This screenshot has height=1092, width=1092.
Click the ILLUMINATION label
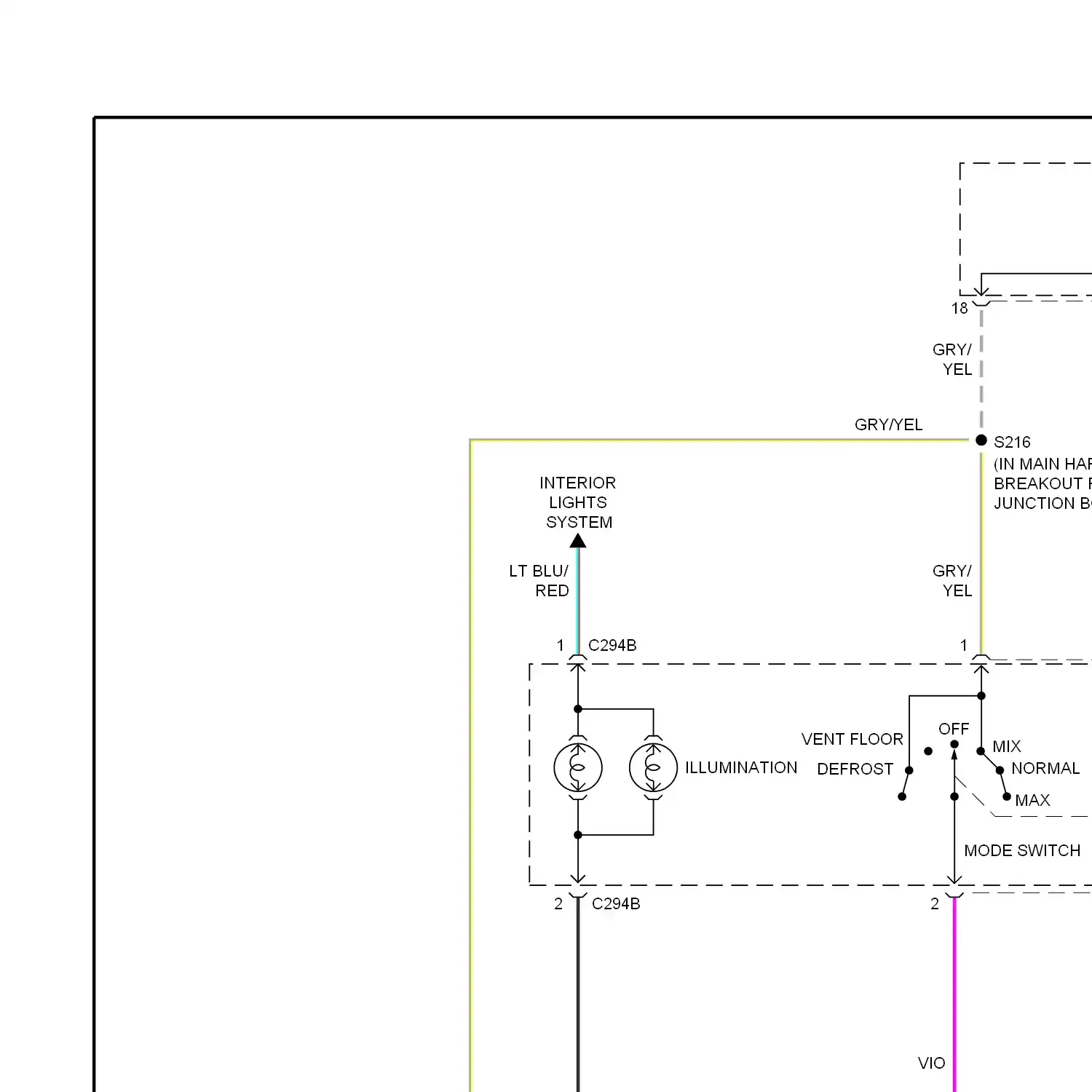pyautogui.click(x=741, y=767)
